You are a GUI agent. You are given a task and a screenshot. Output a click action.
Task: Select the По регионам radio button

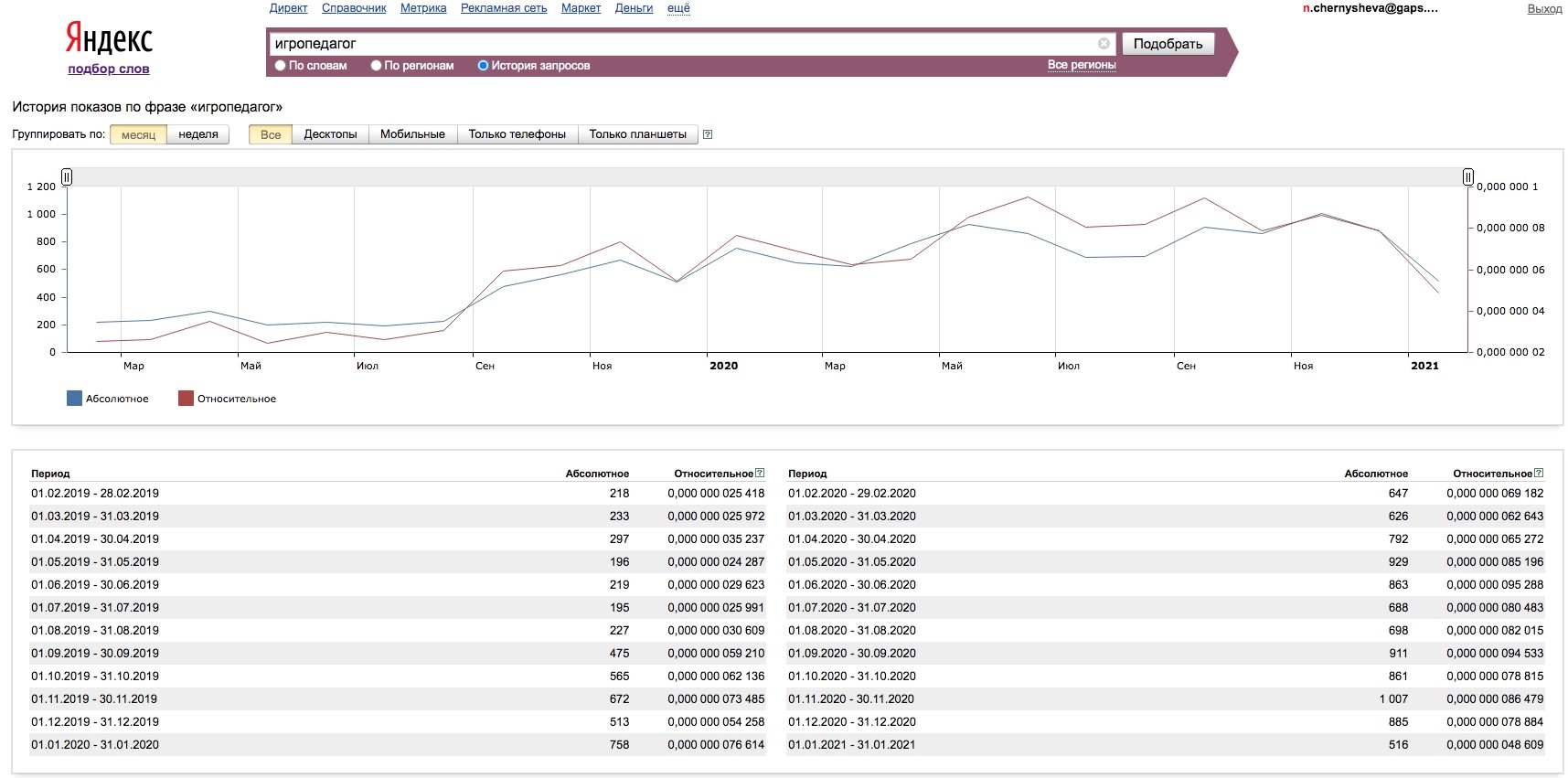(376, 66)
